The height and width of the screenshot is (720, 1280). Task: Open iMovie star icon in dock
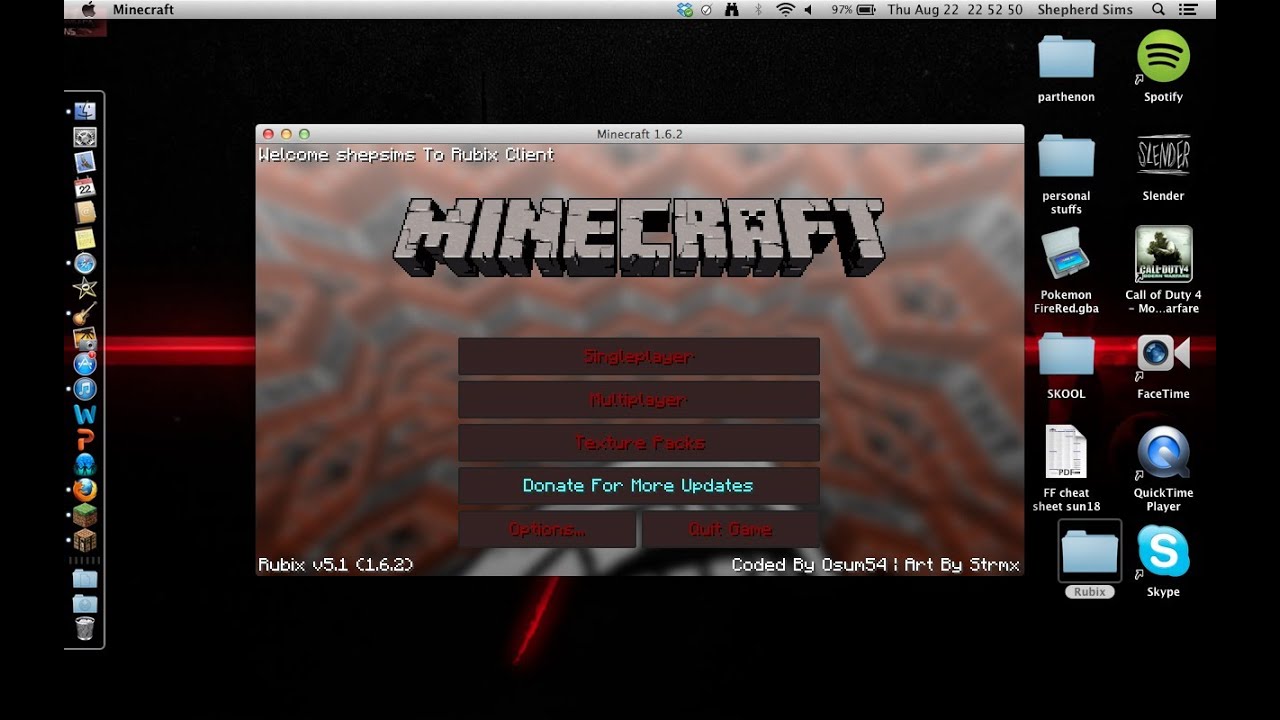[85, 288]
